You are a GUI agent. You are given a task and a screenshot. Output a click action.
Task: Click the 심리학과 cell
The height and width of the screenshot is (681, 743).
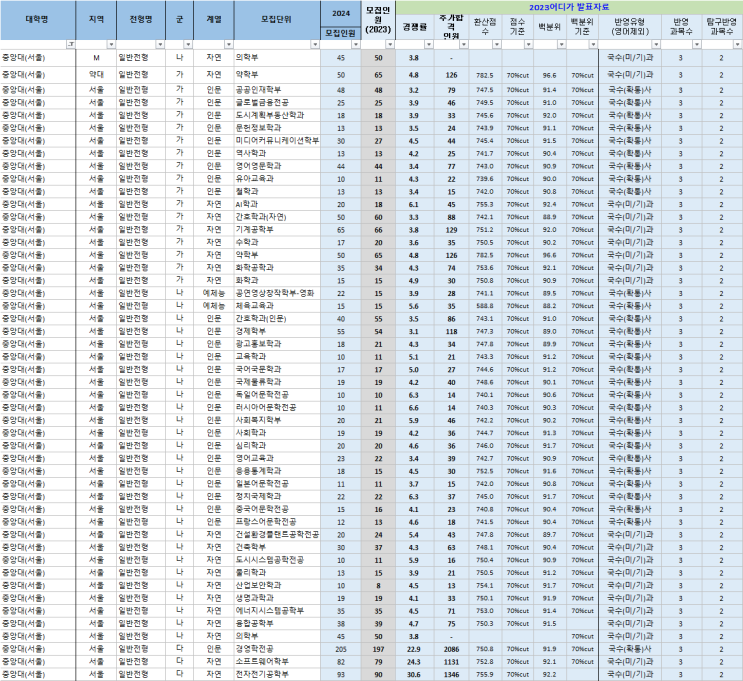tap(277, 446)
